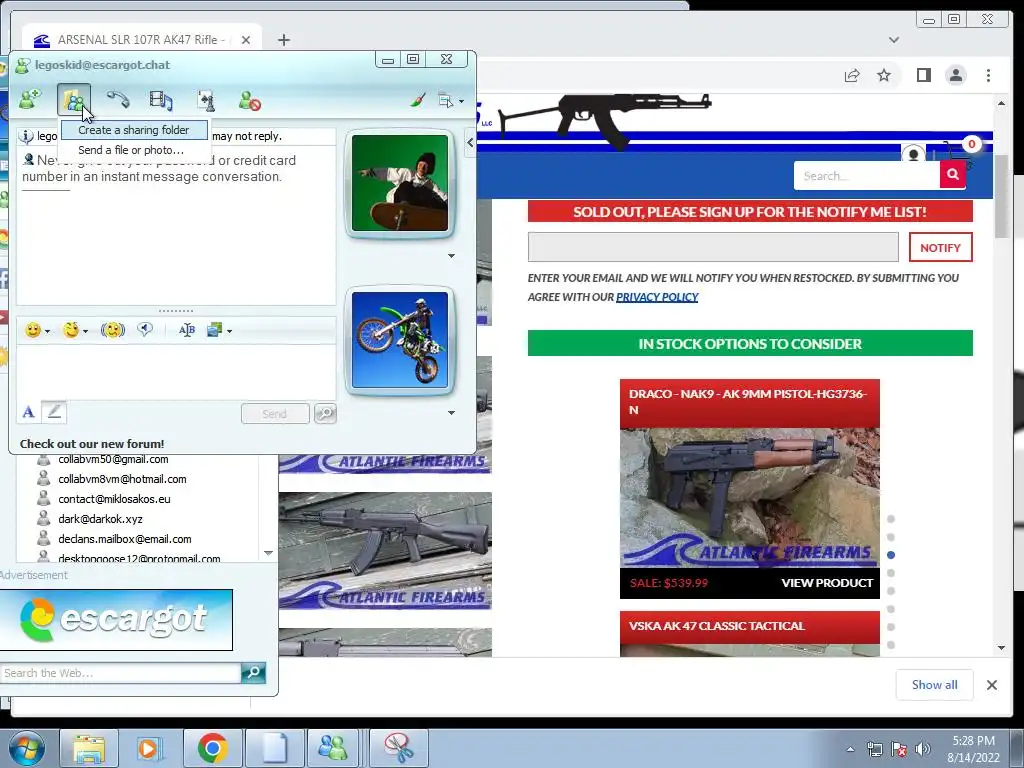Click the red search magnifier button on site

(953, 175)
